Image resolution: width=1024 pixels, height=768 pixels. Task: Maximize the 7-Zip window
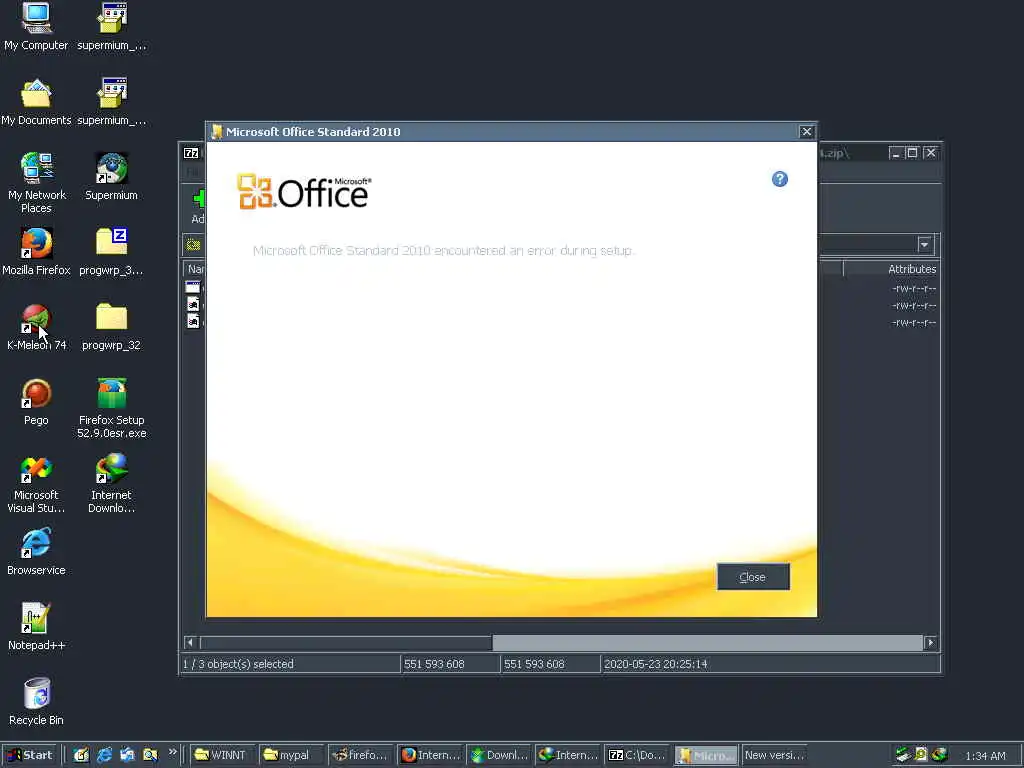(912, 153)
